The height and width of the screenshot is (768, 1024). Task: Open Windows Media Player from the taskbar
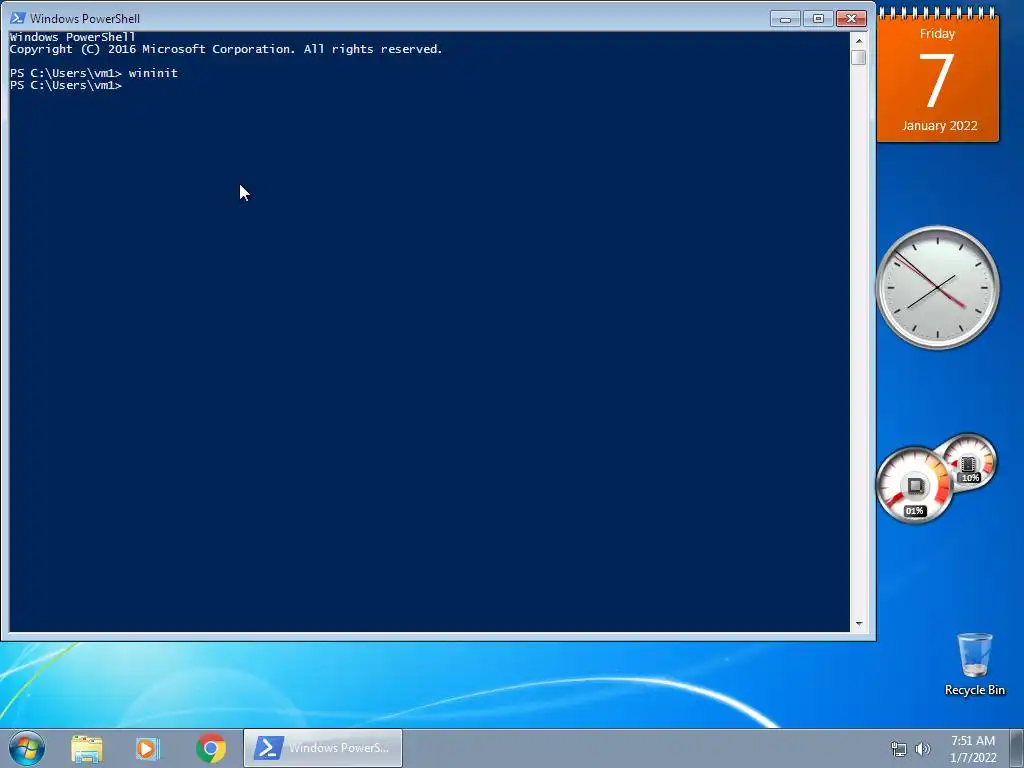coord(148,748)
